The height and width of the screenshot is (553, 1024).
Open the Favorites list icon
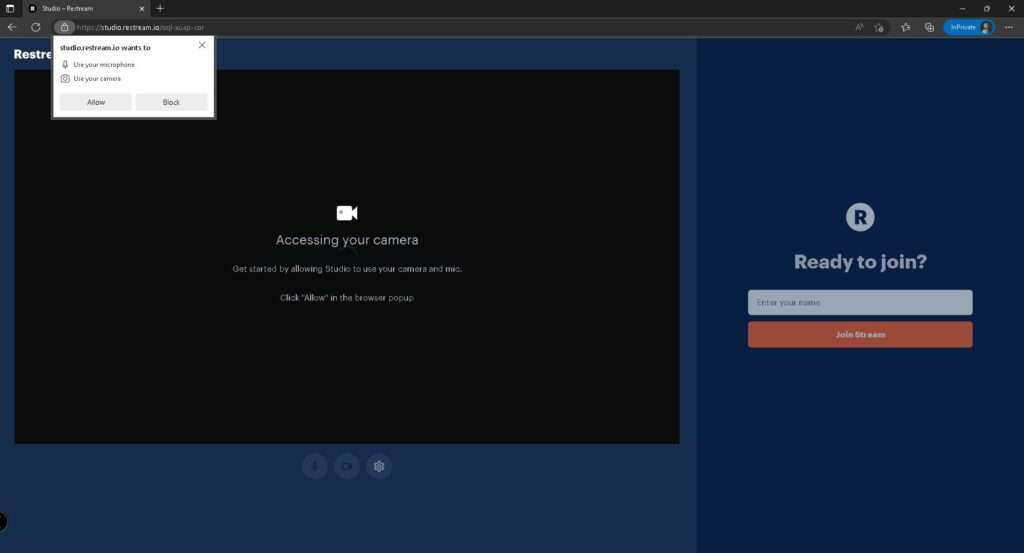905,27
